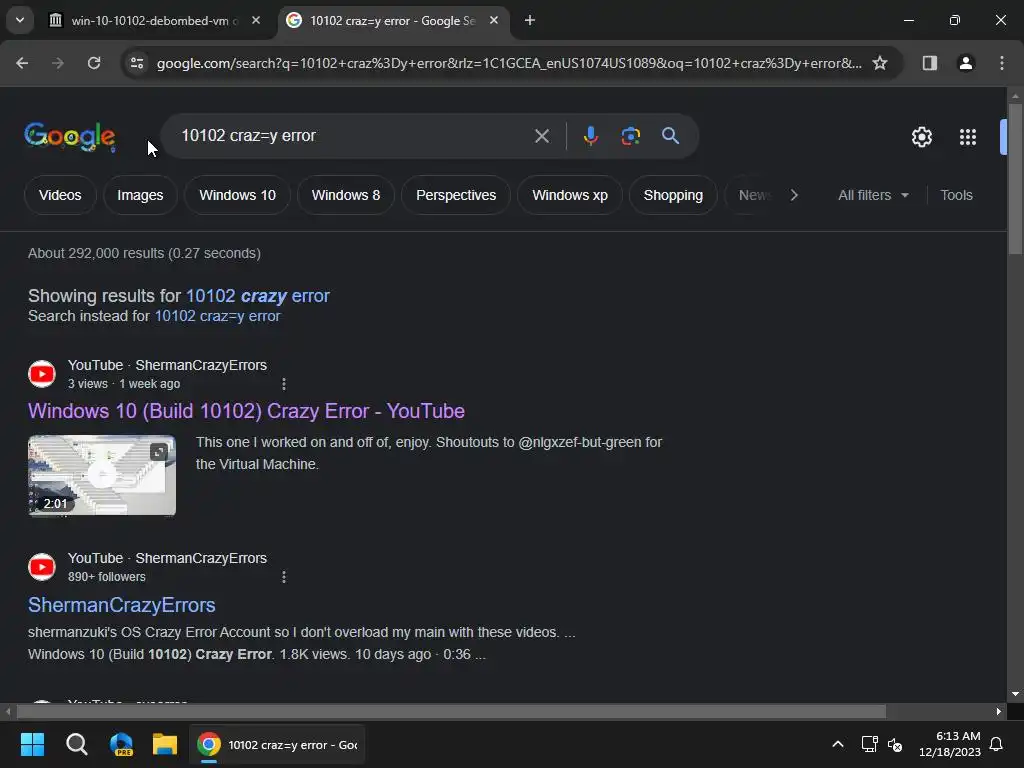Play the 2:01 video thumbnail
Viewport: 1024px width, 768px height.
click(102, 475)
